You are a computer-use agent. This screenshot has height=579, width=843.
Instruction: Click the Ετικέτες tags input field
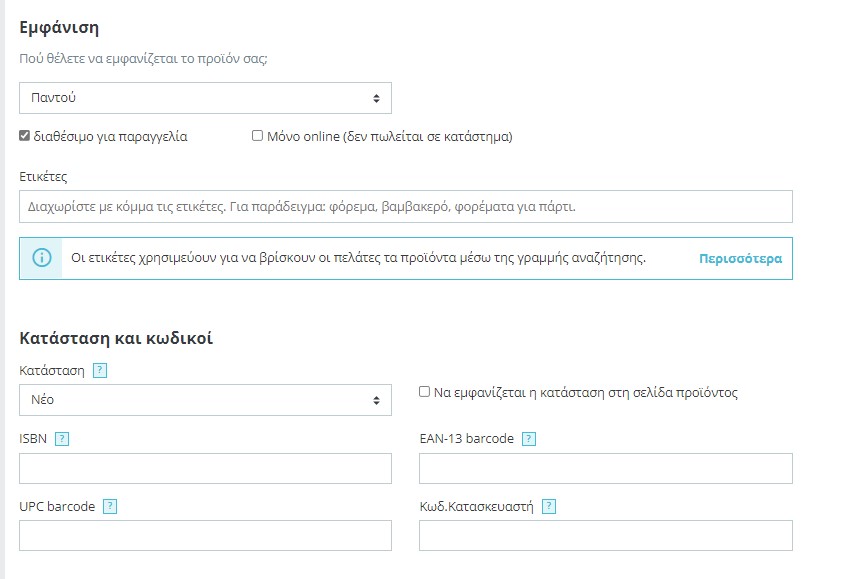405,207
